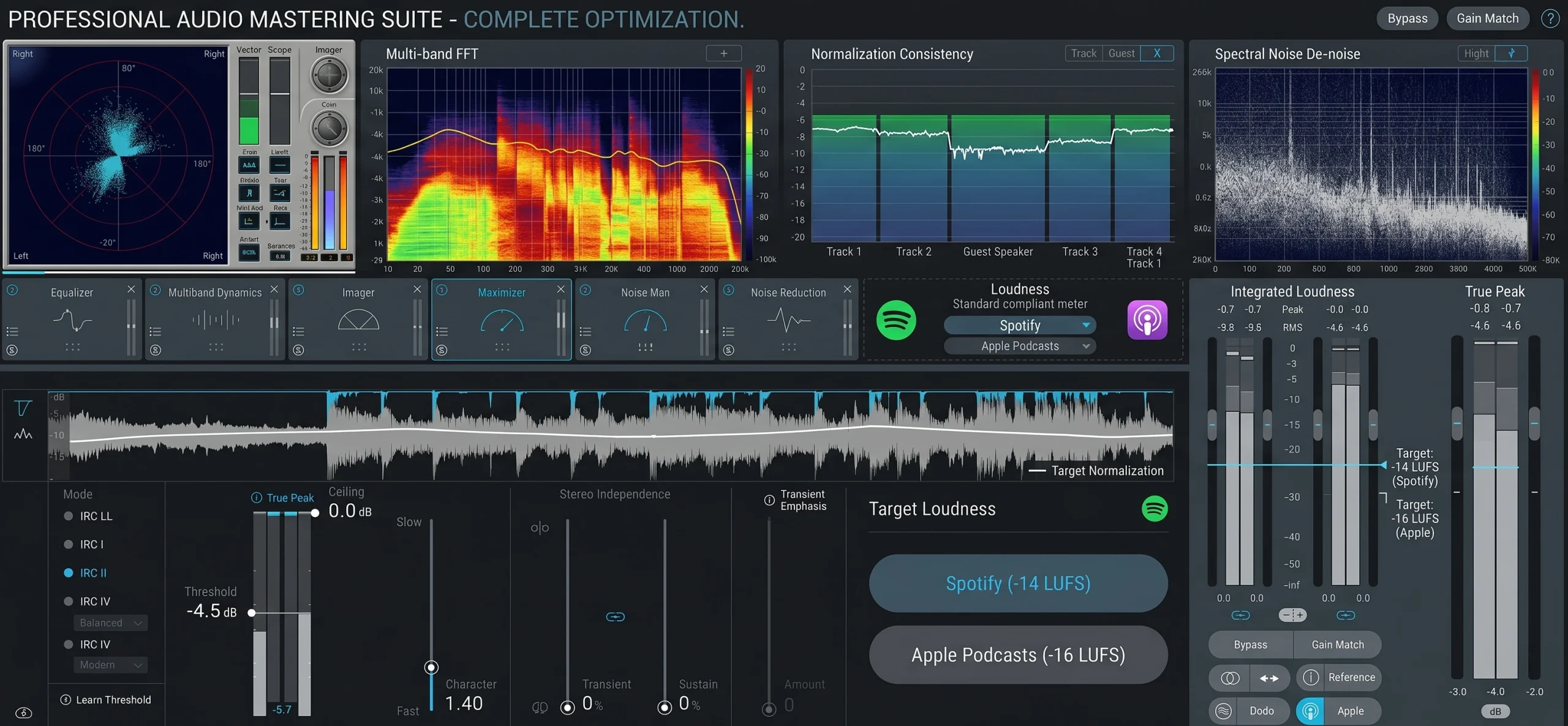Viewport: 1568px width, 726px height.
Task: Click the dB unit button under True Peak
Action: coord(1495,711)
